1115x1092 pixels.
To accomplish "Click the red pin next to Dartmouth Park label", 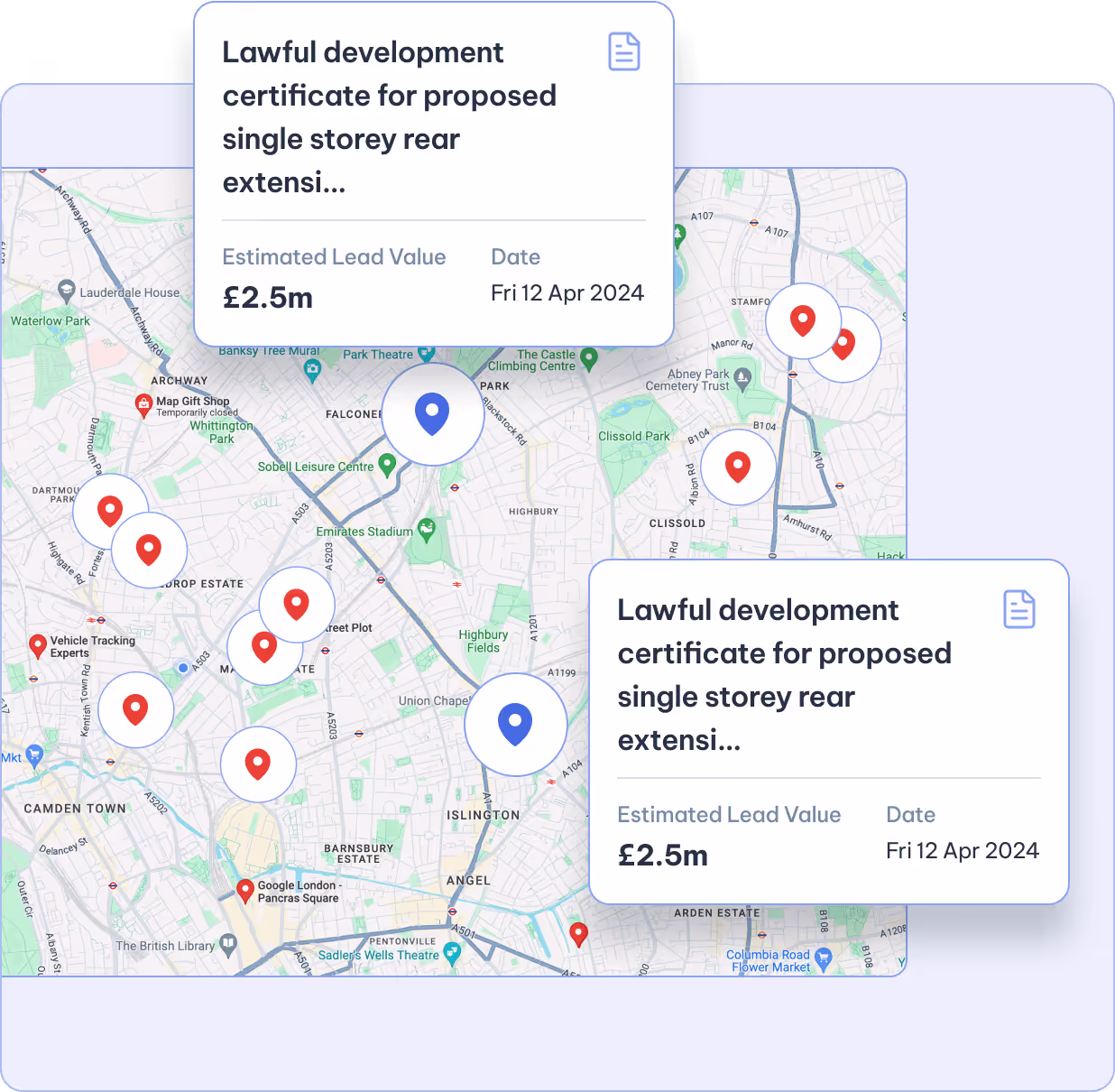I will (110, 512).
